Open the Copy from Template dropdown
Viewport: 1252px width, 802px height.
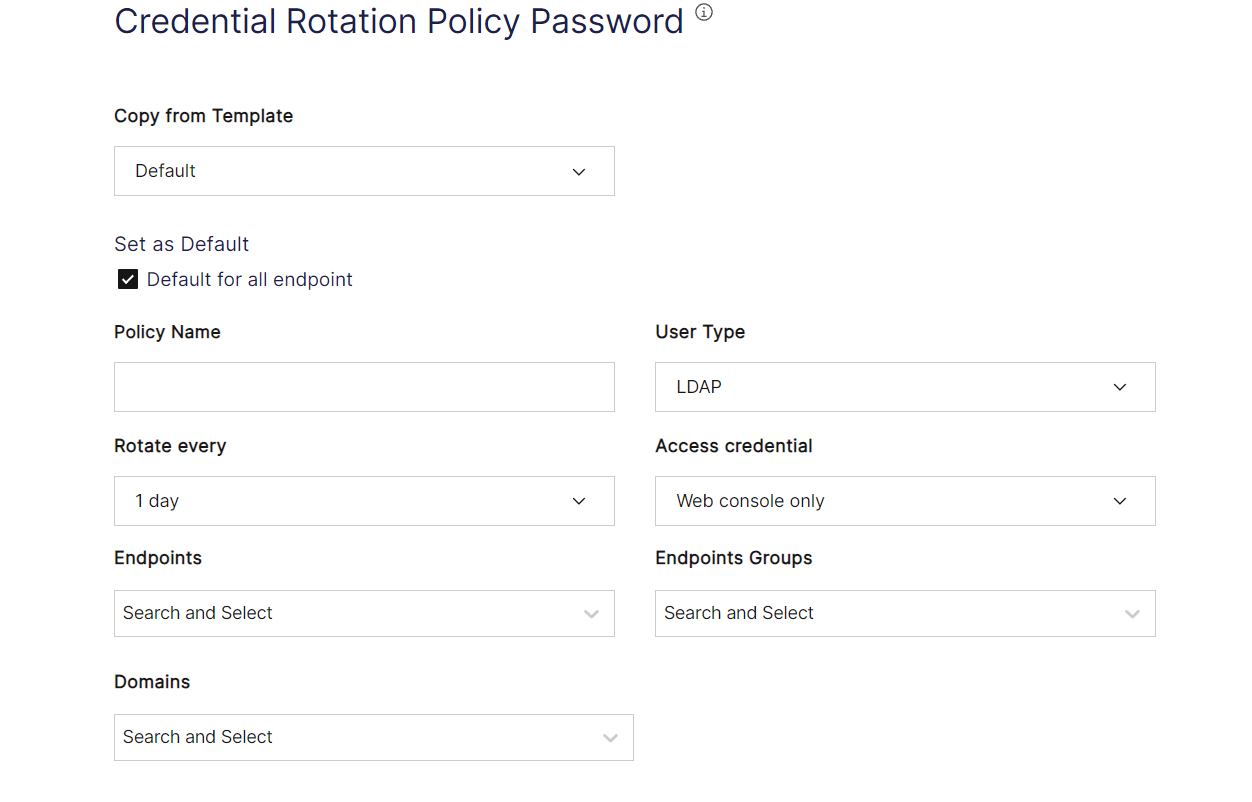point(364,170)
